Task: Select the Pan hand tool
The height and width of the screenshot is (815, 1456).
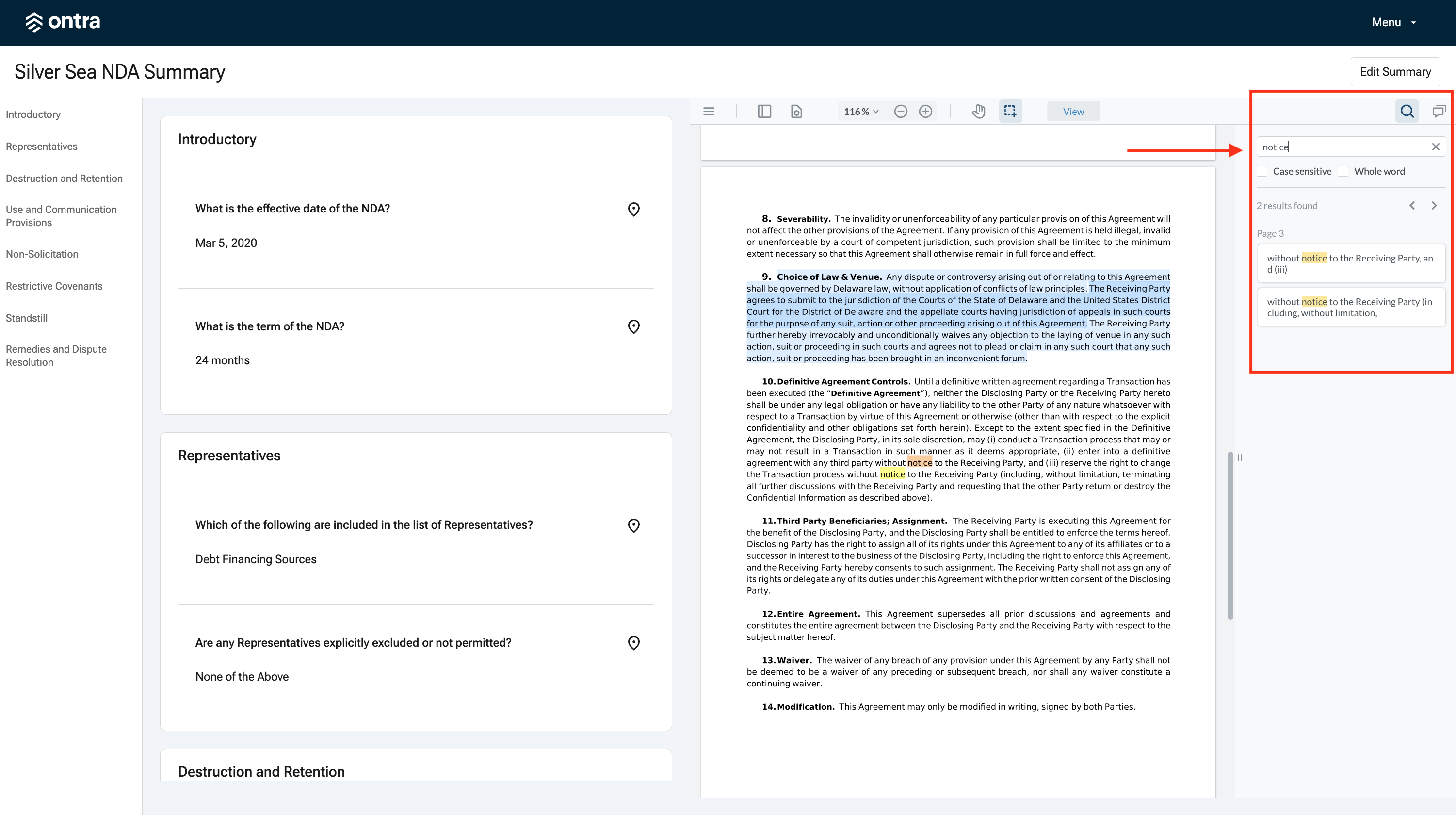Action: click(x=979, y=112)
